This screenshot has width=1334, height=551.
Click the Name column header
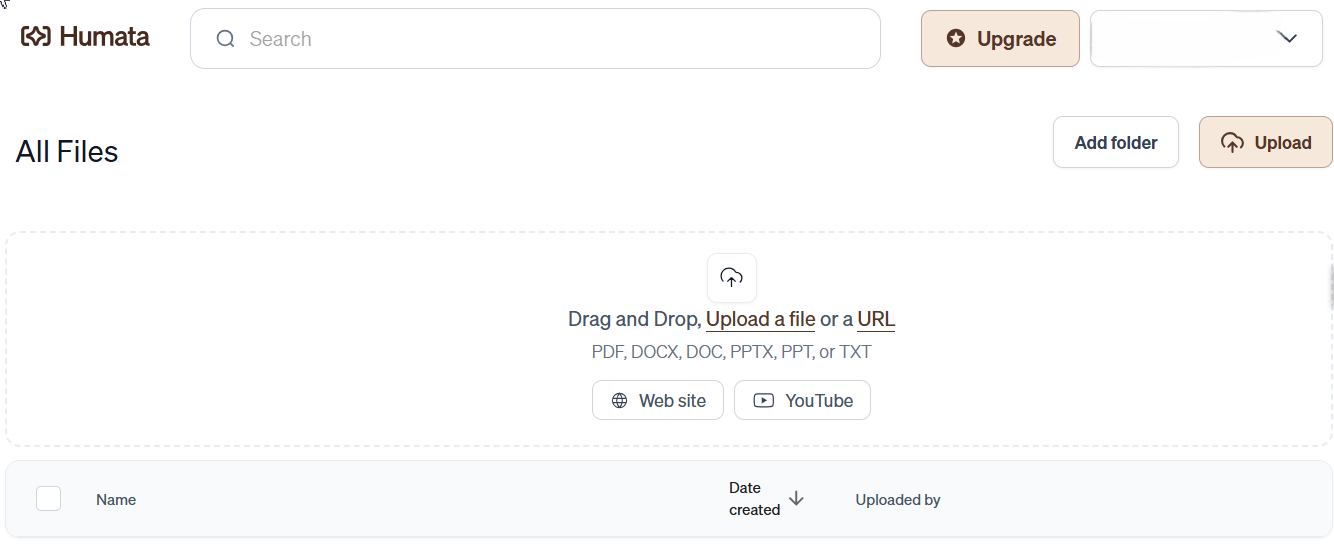[116, 500]
